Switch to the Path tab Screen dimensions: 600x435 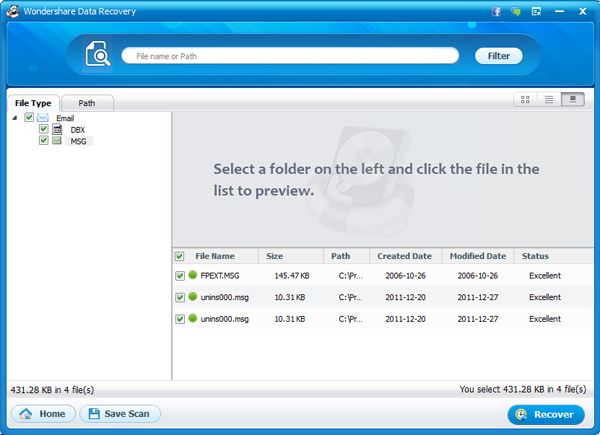[x=87, y=102]
